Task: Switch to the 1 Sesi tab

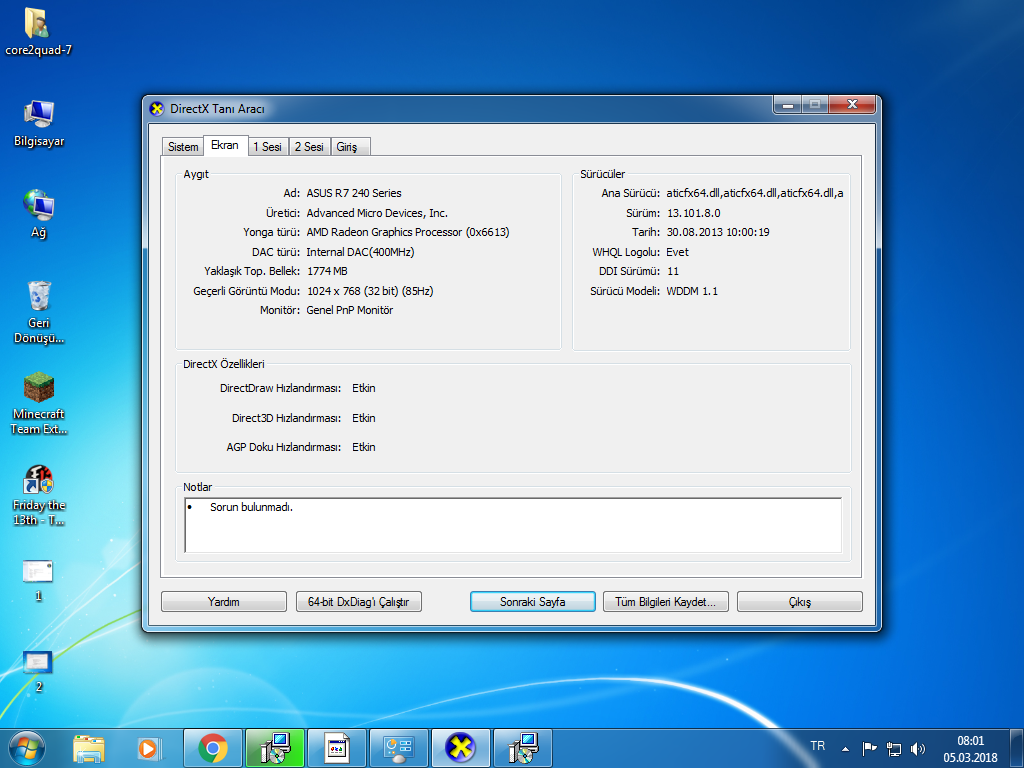Action: tap(268, 146)
